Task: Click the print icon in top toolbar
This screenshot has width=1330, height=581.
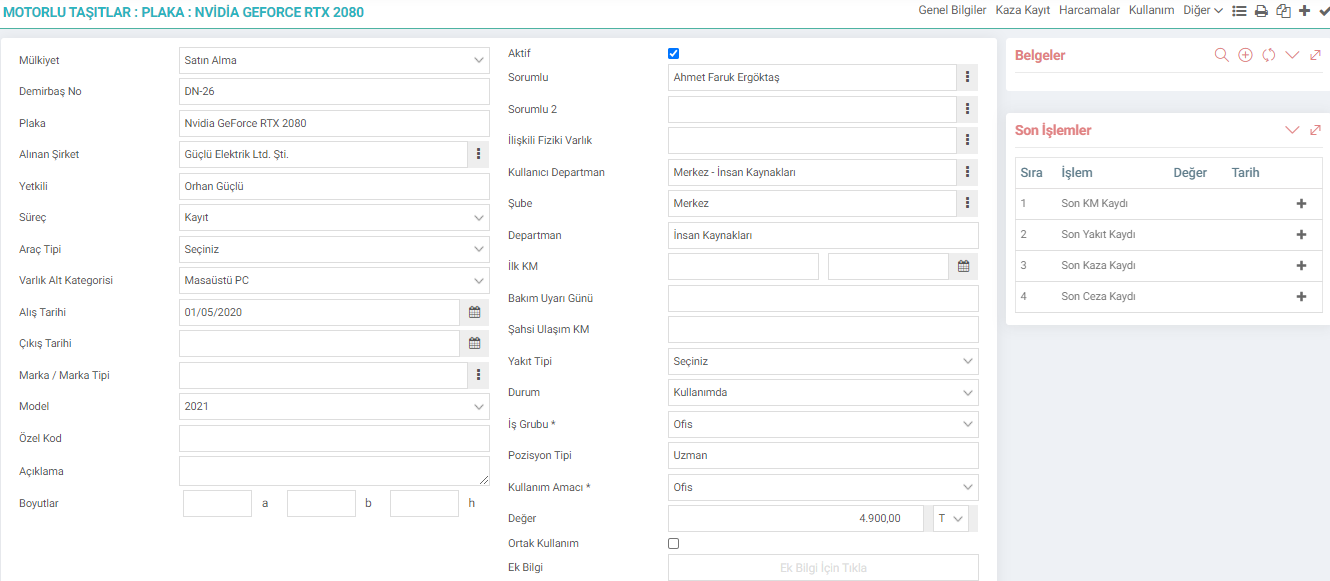Action: [x=1262, y=11]
